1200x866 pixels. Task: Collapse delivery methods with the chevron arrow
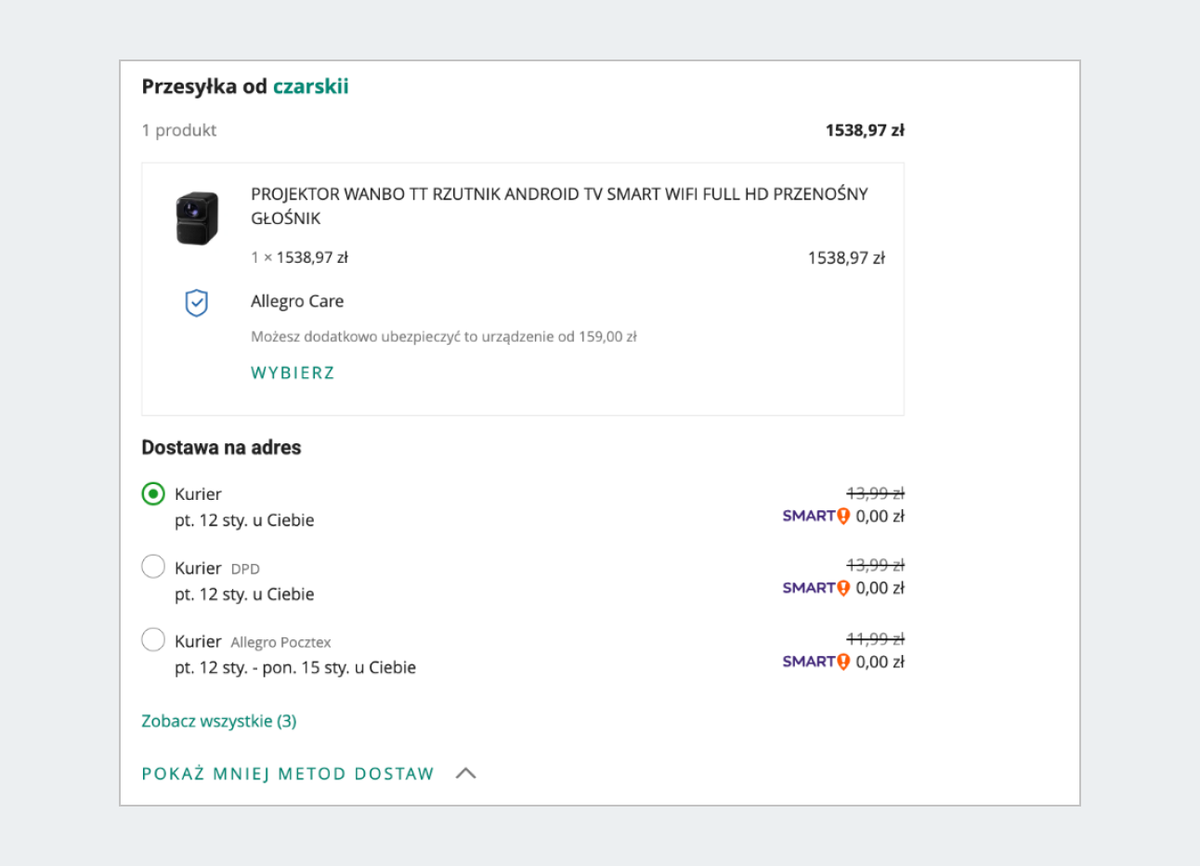click(465, 773)
